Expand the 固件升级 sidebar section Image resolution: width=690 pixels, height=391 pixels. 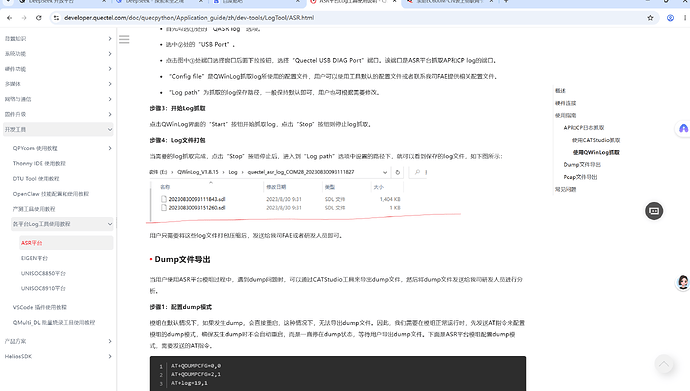(58, 114)
